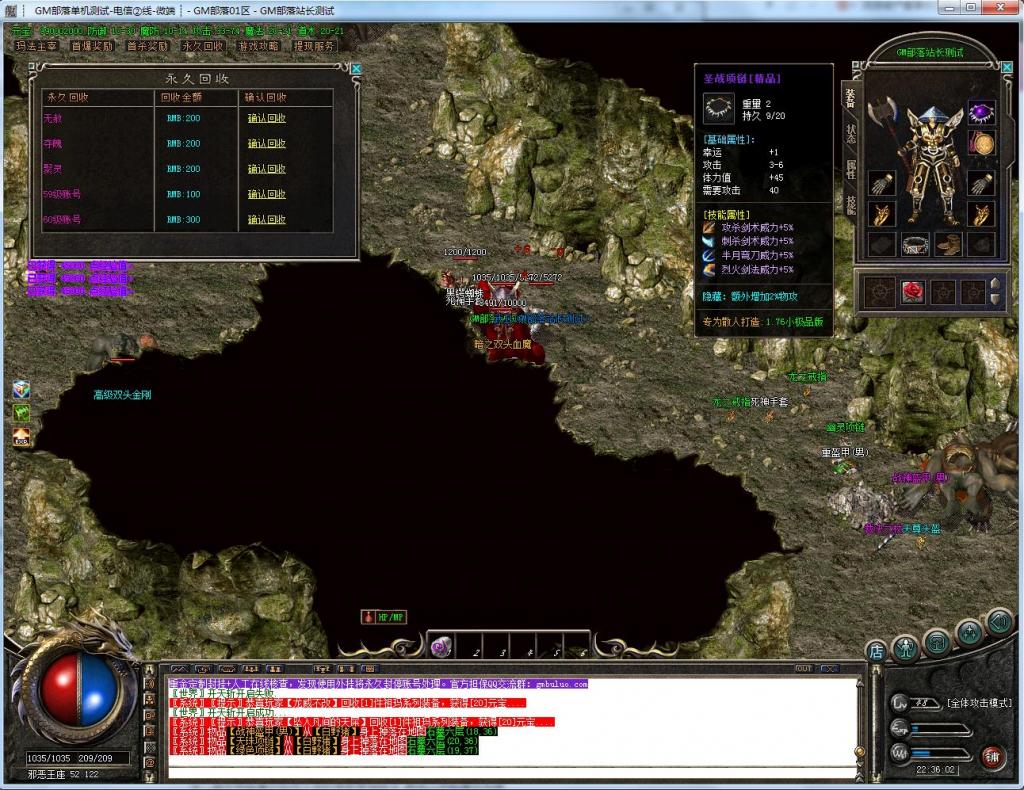This screenshot has height=790, width=1024.
Task: Open the 首杀奖励 menu button
Action: click(148, 46)
